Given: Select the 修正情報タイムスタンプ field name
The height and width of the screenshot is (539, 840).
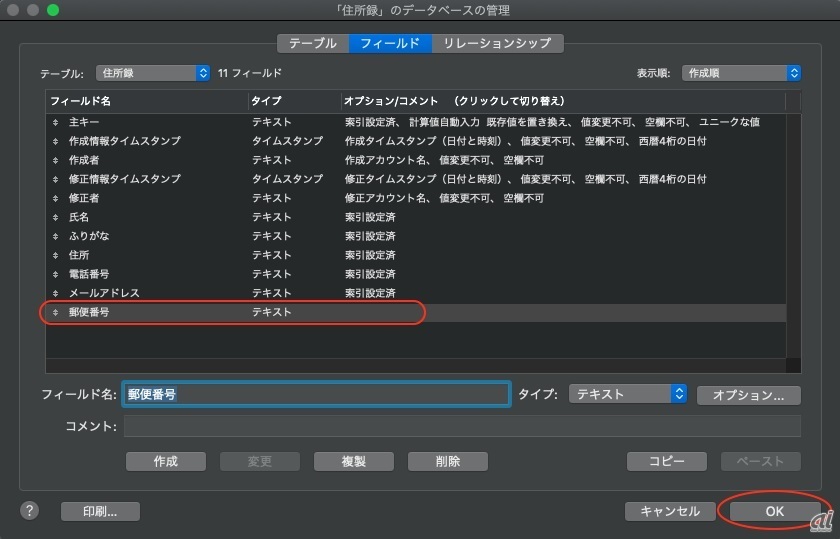Looking at the screenshot, I should click(x=125, y=179).
